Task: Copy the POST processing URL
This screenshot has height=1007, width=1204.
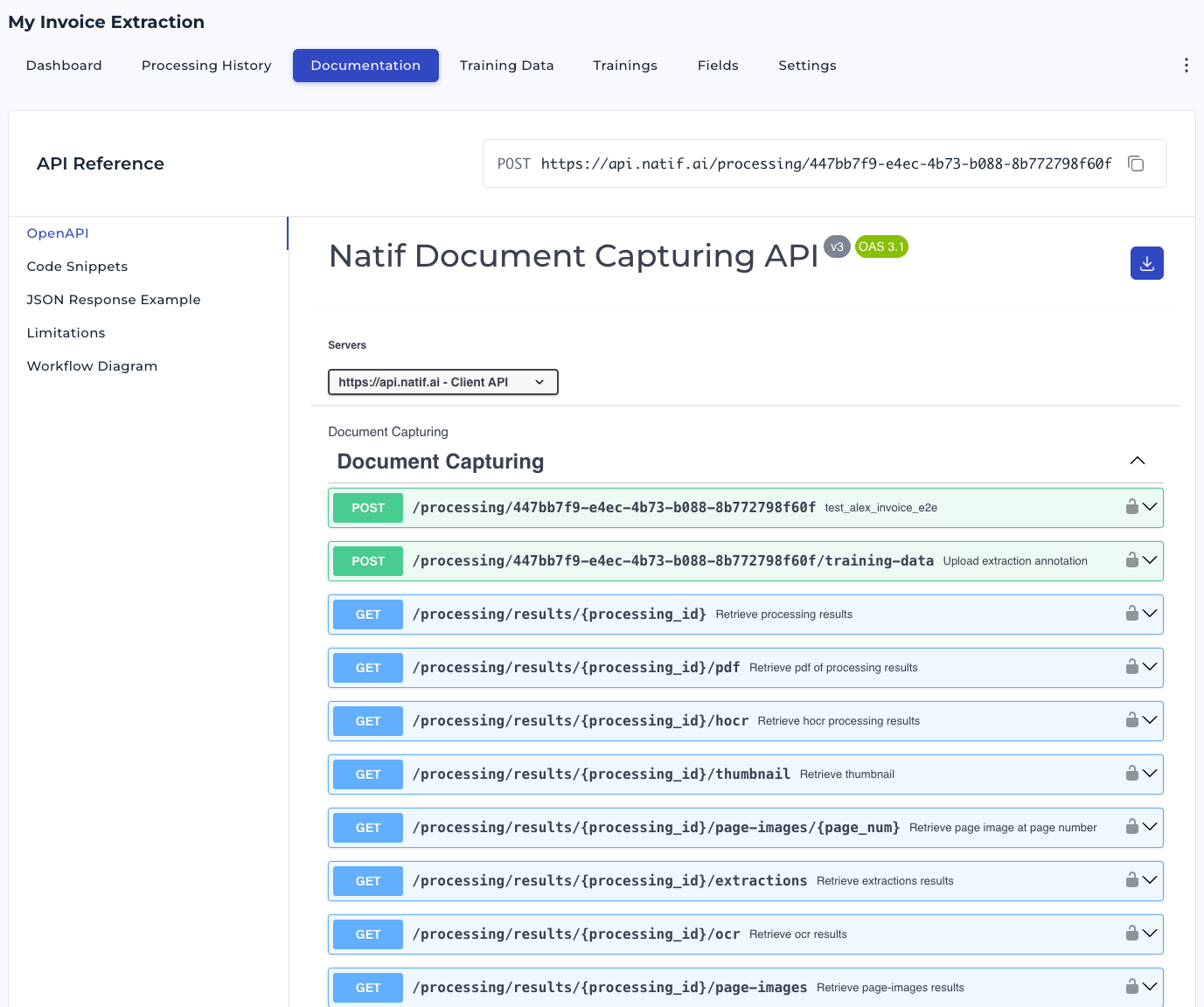Action: click(1136, 163)
